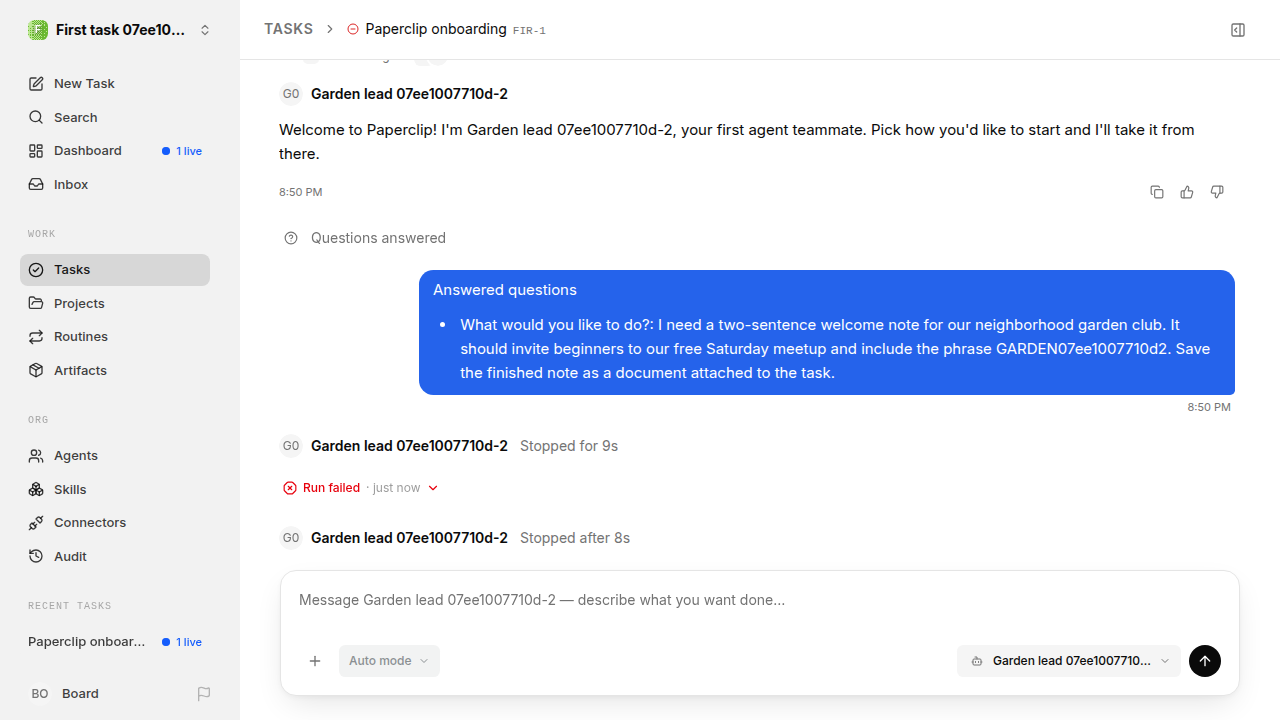Create a New Task from the sidebar
This screenshot has width=1280, height=720.
(x=115, y=83)
